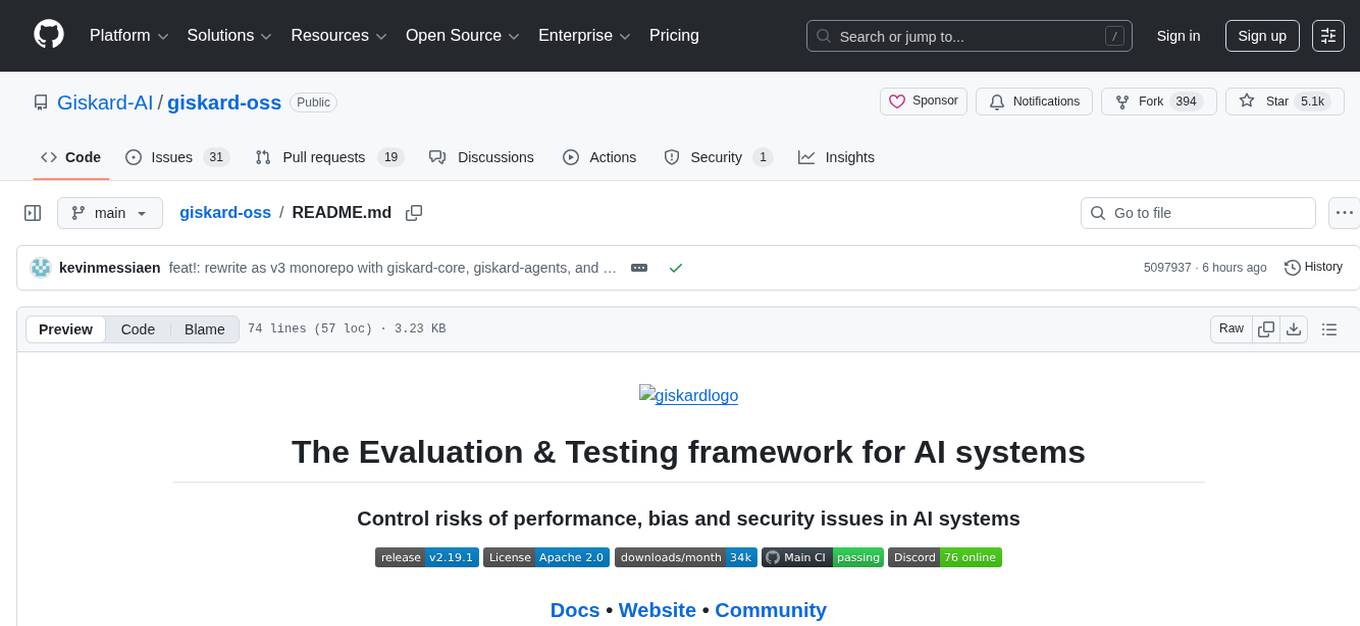Open the file outline view

tap(1329, 328)
